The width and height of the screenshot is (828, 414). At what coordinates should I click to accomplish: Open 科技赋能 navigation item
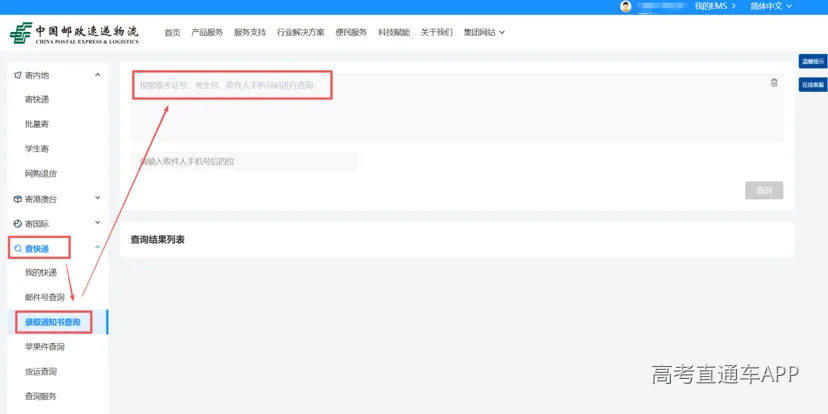tap(394, 32)
